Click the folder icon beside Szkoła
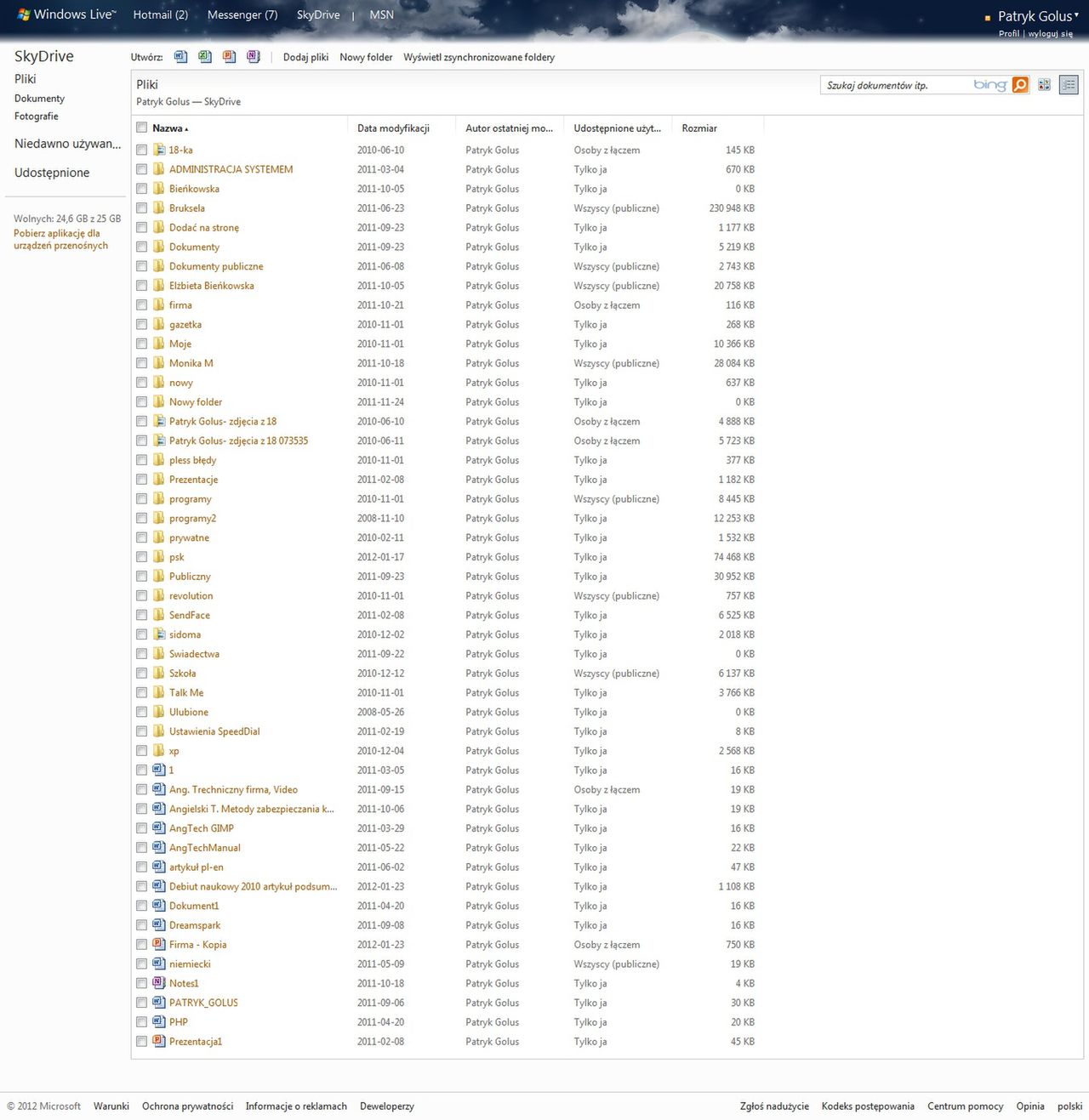Image resolution: width=1089 pixels, height=1120 pixels. (x=159, y=673)
